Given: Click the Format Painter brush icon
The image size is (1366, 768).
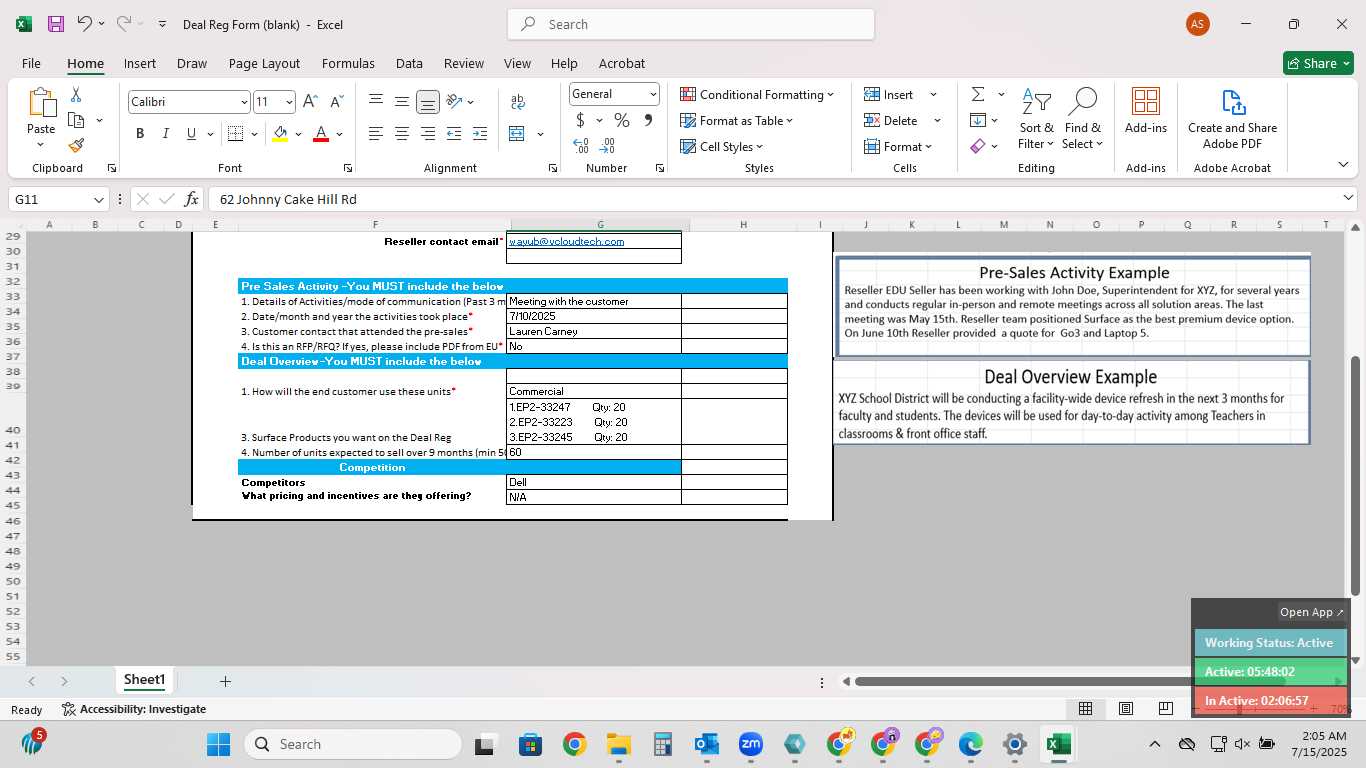Looking at the screenshot, I should point(76,146).
